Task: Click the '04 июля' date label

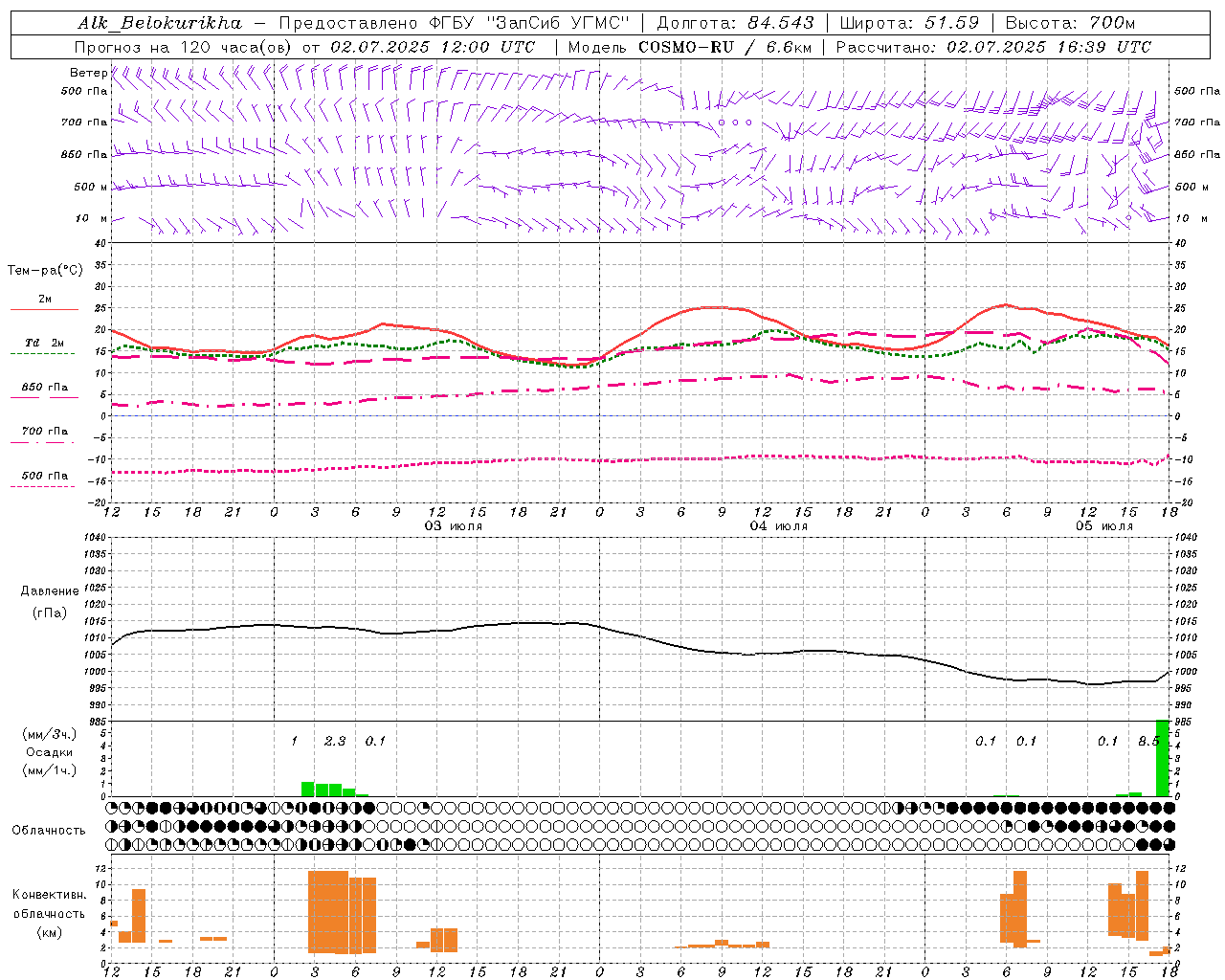Action: (x=778, y=526)
